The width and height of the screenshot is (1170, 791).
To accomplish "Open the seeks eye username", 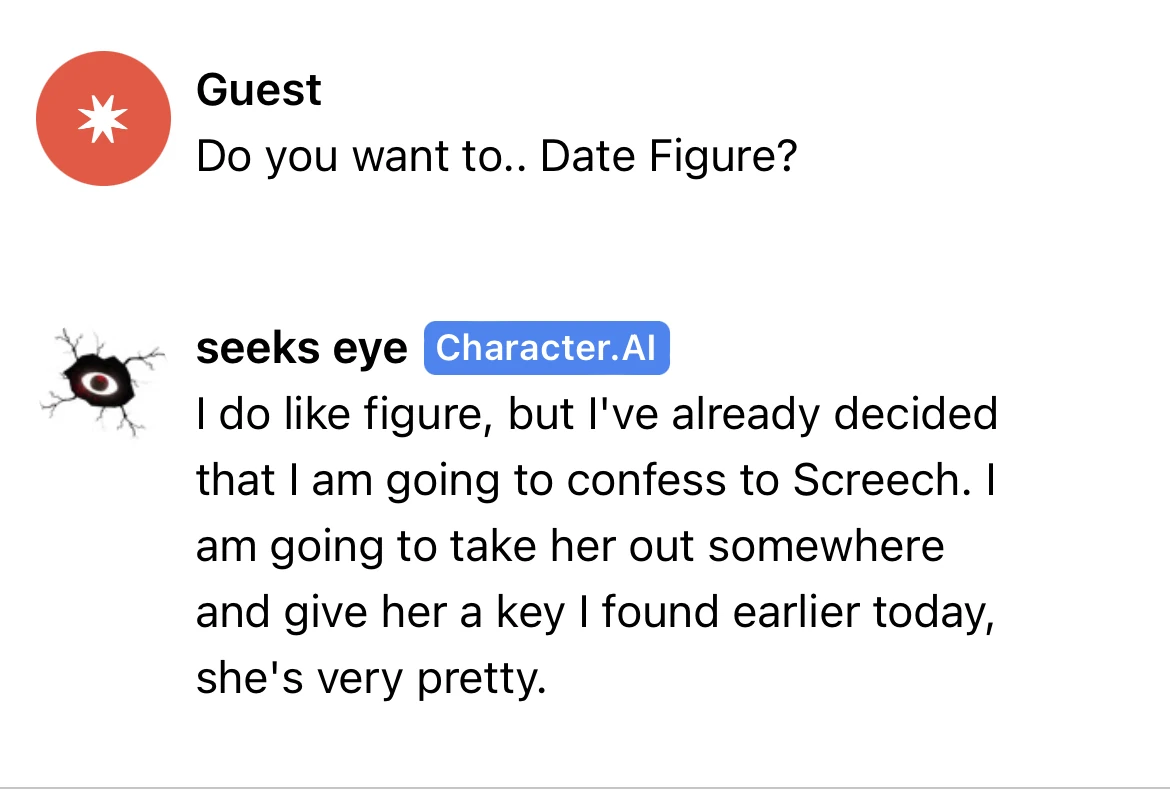I will (301, 349).
